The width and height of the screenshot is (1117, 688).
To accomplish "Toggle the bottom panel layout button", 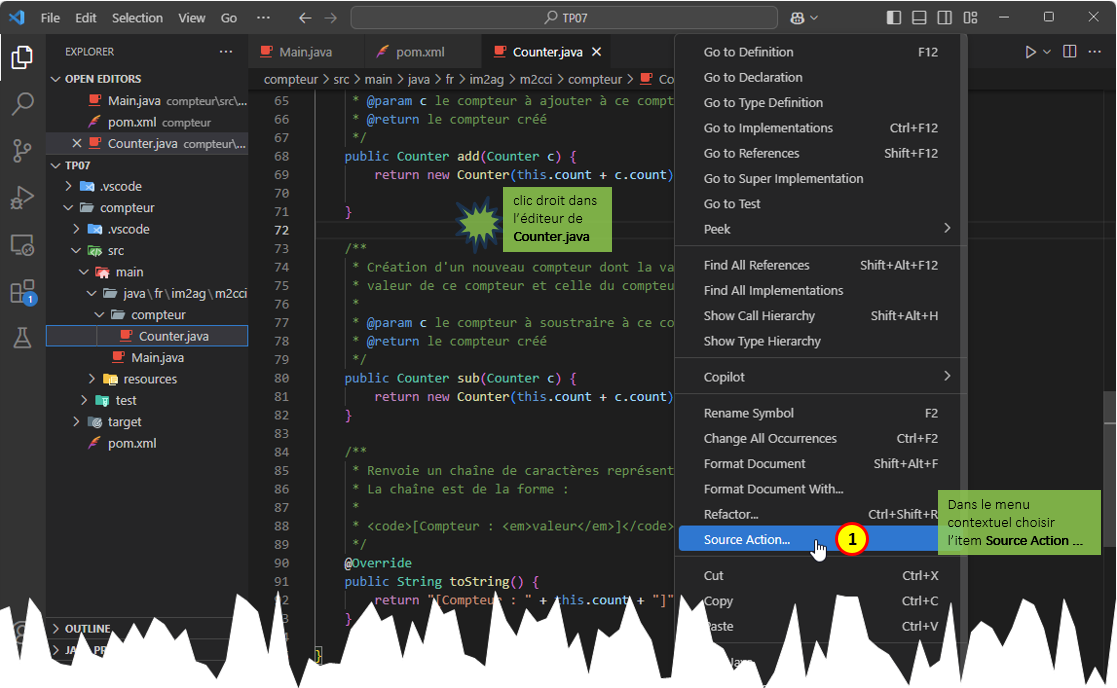I will pos(919,18).
